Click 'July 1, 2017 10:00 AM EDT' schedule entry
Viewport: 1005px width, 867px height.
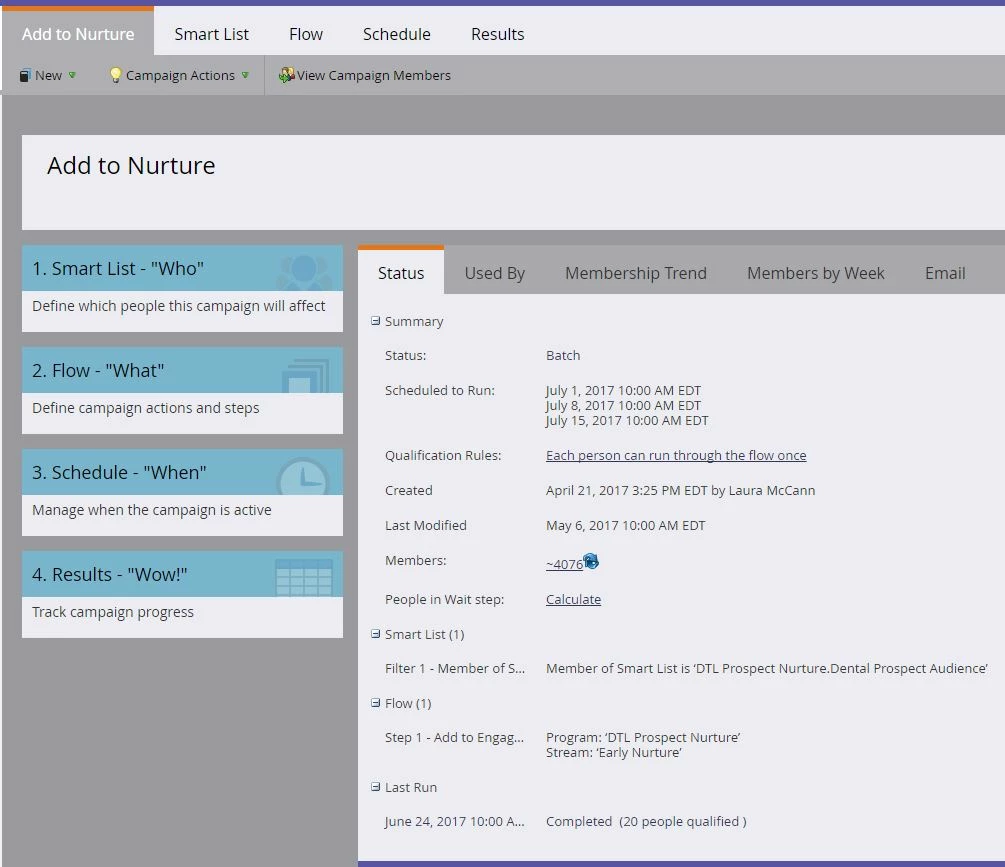click(x=624, y=390)
